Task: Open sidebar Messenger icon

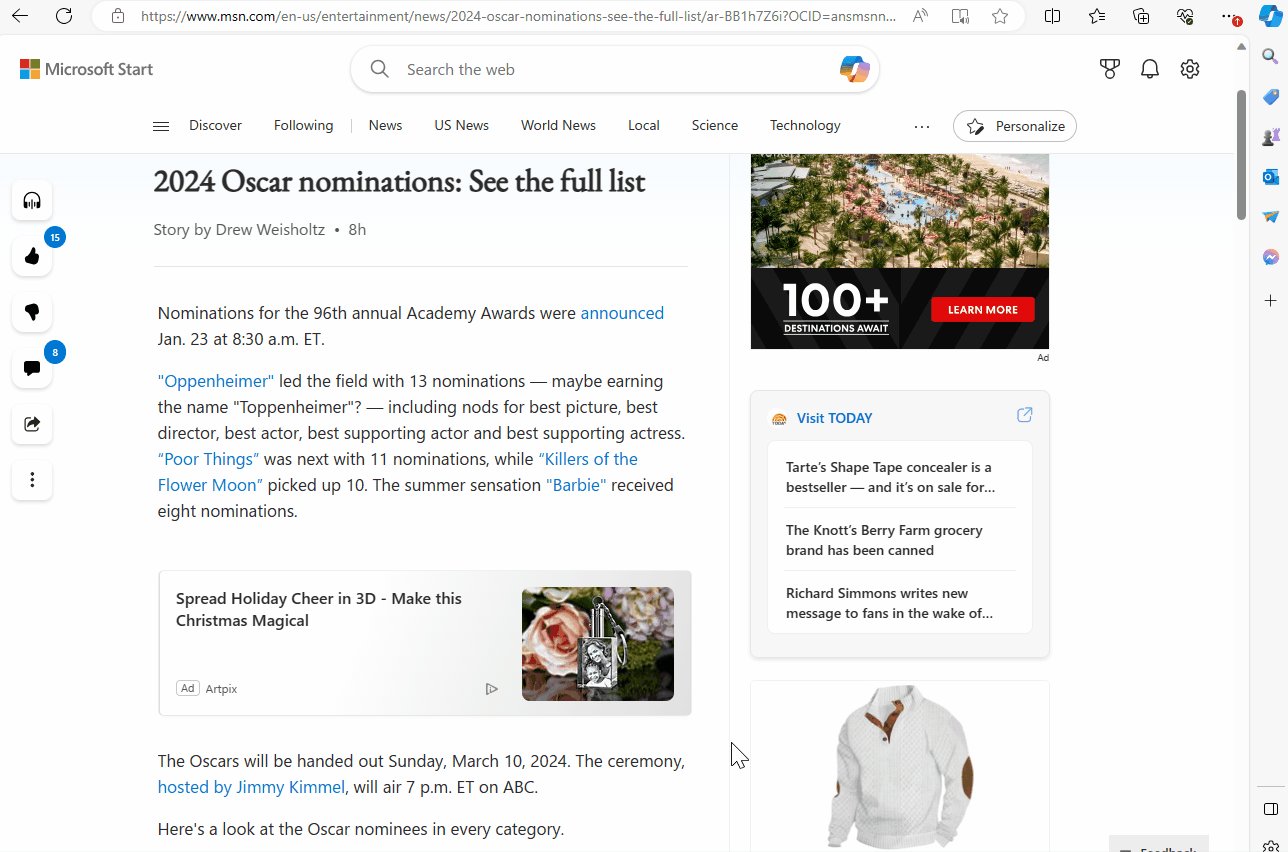Action: point(1271,257)
